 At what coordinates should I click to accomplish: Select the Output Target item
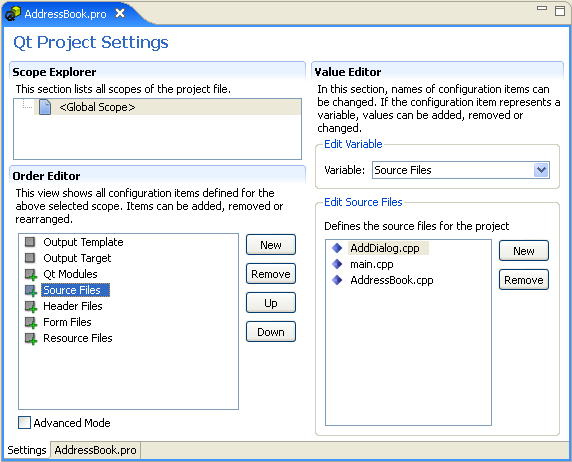[77, 258]
